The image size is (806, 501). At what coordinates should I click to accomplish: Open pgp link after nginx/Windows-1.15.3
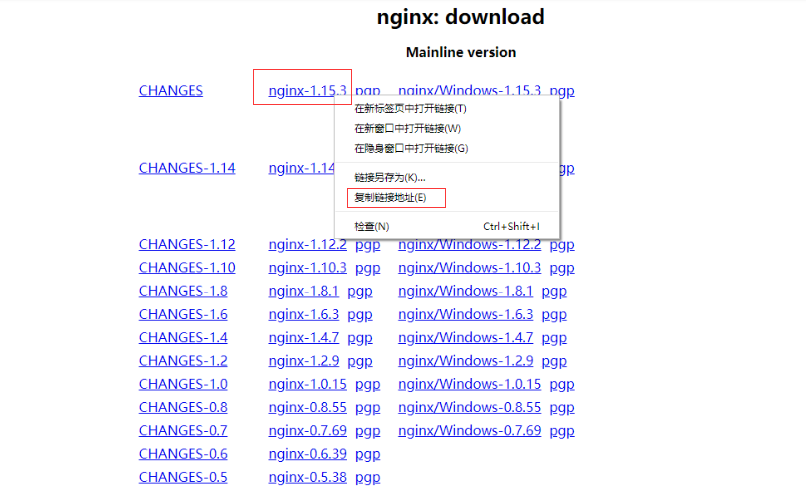click(x=562, y=90)
